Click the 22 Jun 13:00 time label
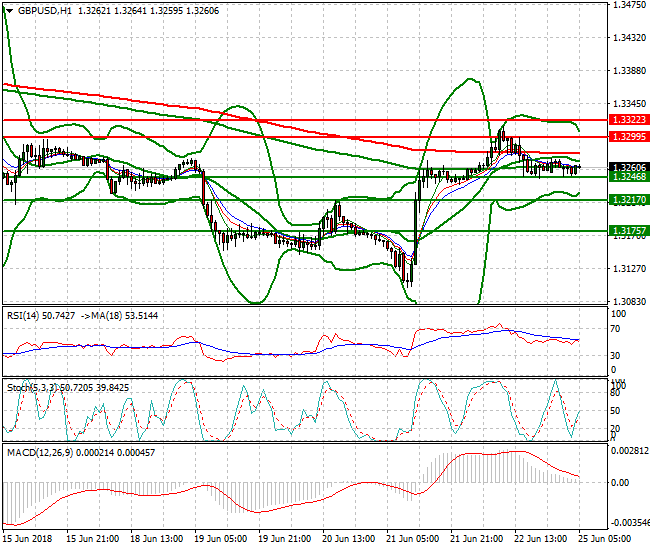 pos(541,539)
